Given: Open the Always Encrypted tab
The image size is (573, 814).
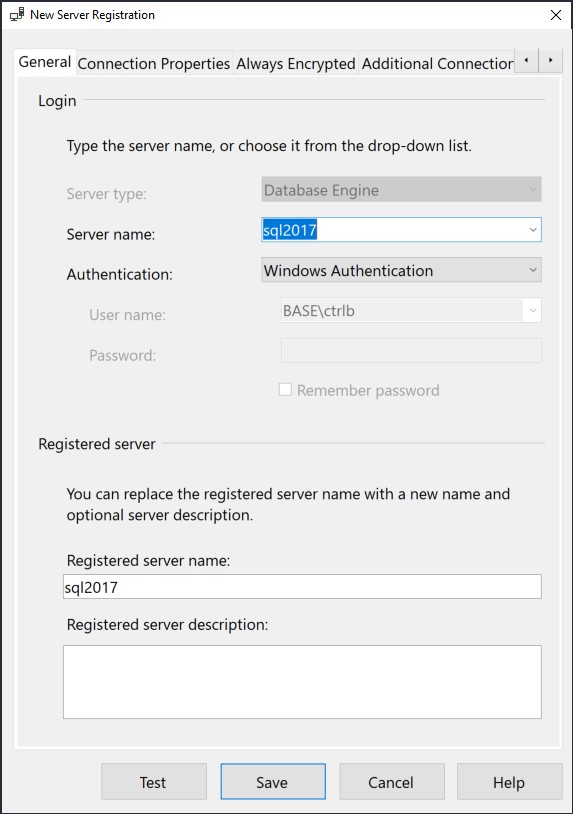Looking at the screenshot, I should pyautogui.click(x=296, y=63).
